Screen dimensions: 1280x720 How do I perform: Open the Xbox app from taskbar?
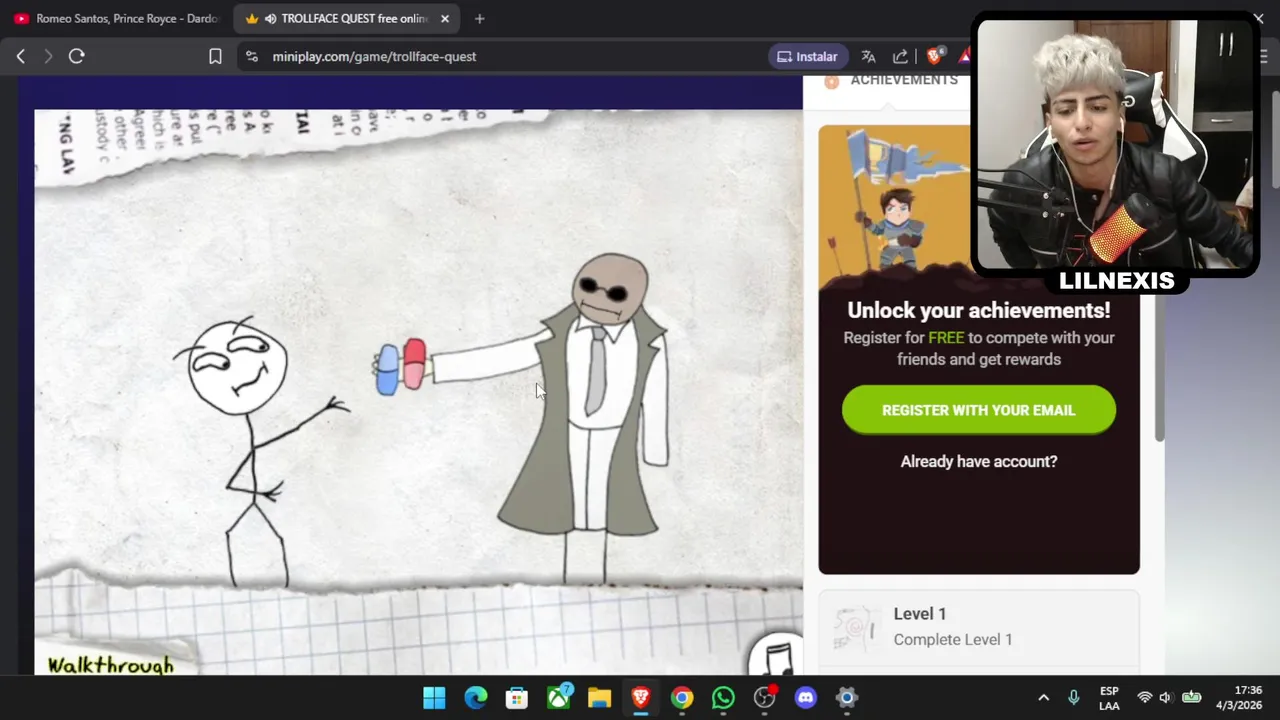[558, 698]
